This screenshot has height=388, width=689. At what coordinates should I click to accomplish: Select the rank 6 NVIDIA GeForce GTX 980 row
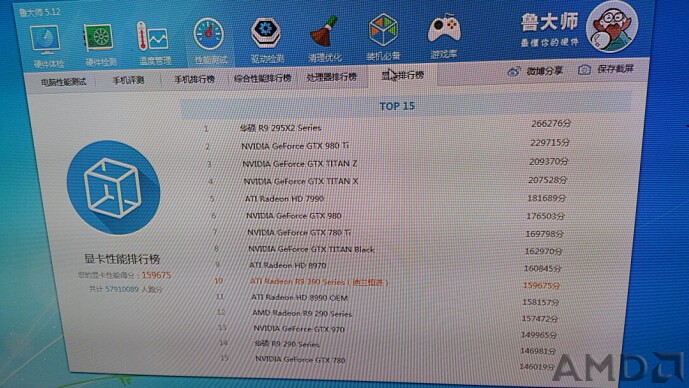click(x=294, y=216)
